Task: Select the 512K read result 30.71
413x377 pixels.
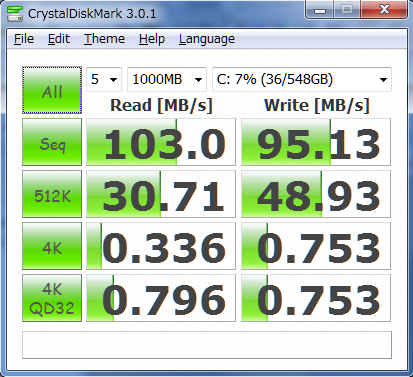Action: click(x=161, y=194)
